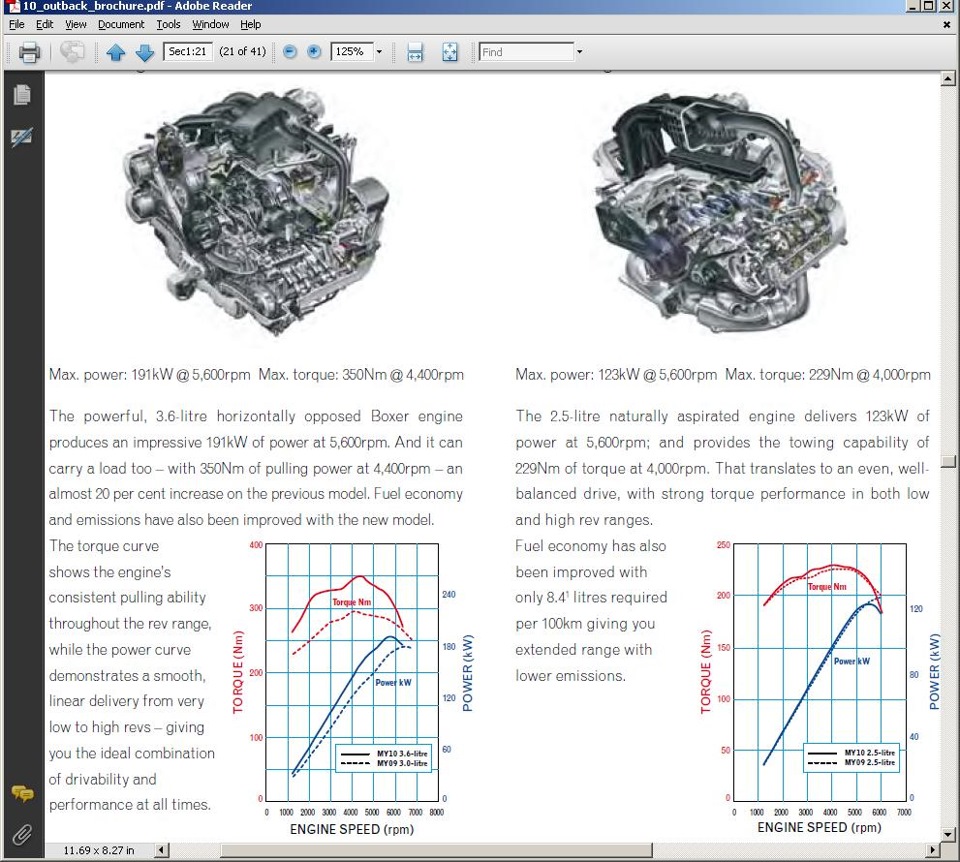Click the MY09 3.0-litre legend entry

(384, 763)
